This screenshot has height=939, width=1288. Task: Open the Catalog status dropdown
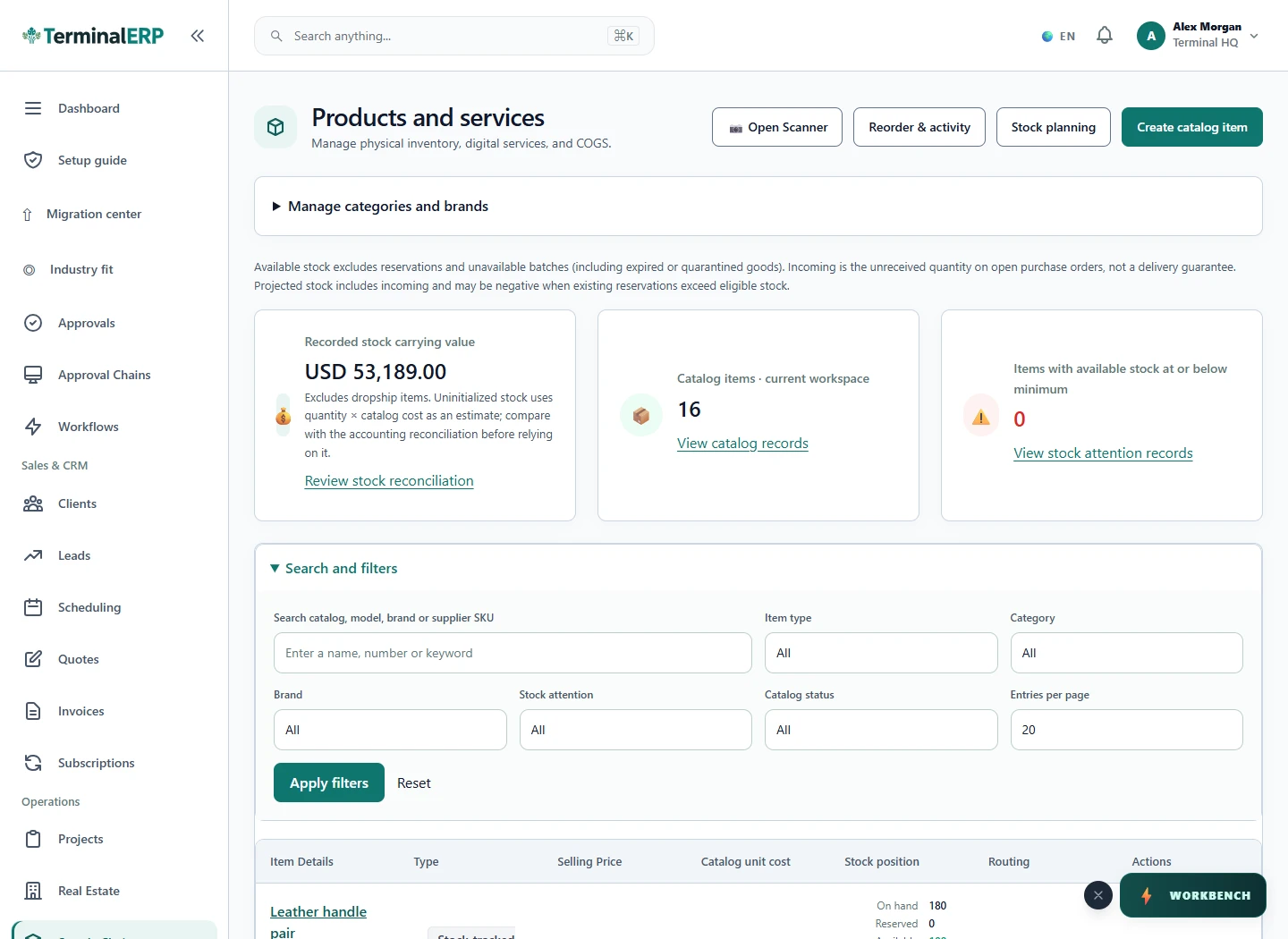pos(881,730)
